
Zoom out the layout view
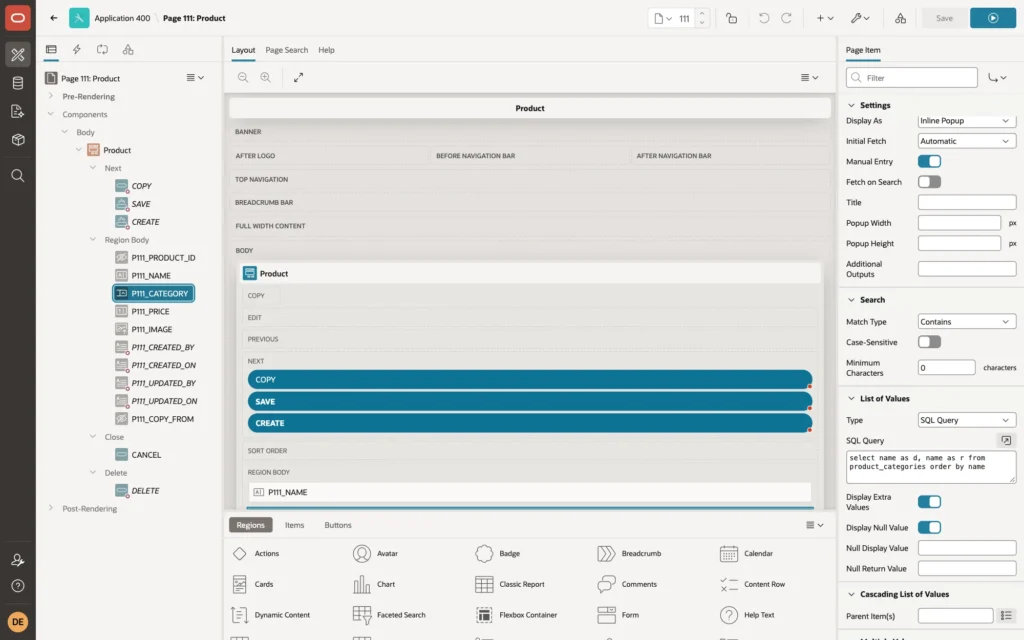(x=243, y=77)
